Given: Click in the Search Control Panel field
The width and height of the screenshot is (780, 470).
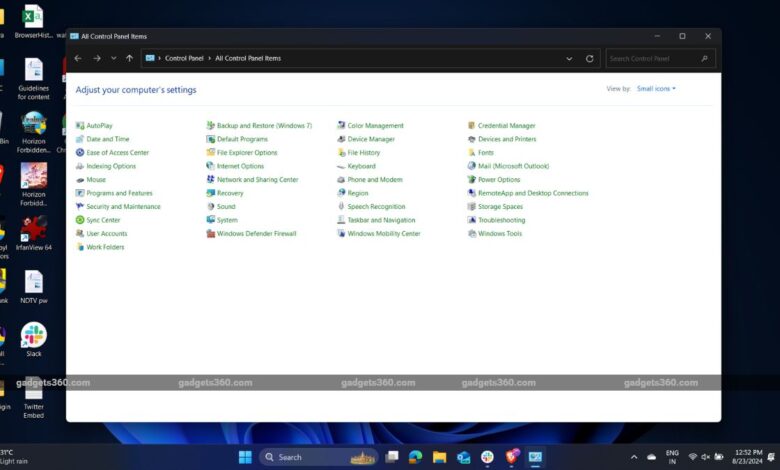Looking at the screenshot, I should (660, 59).
